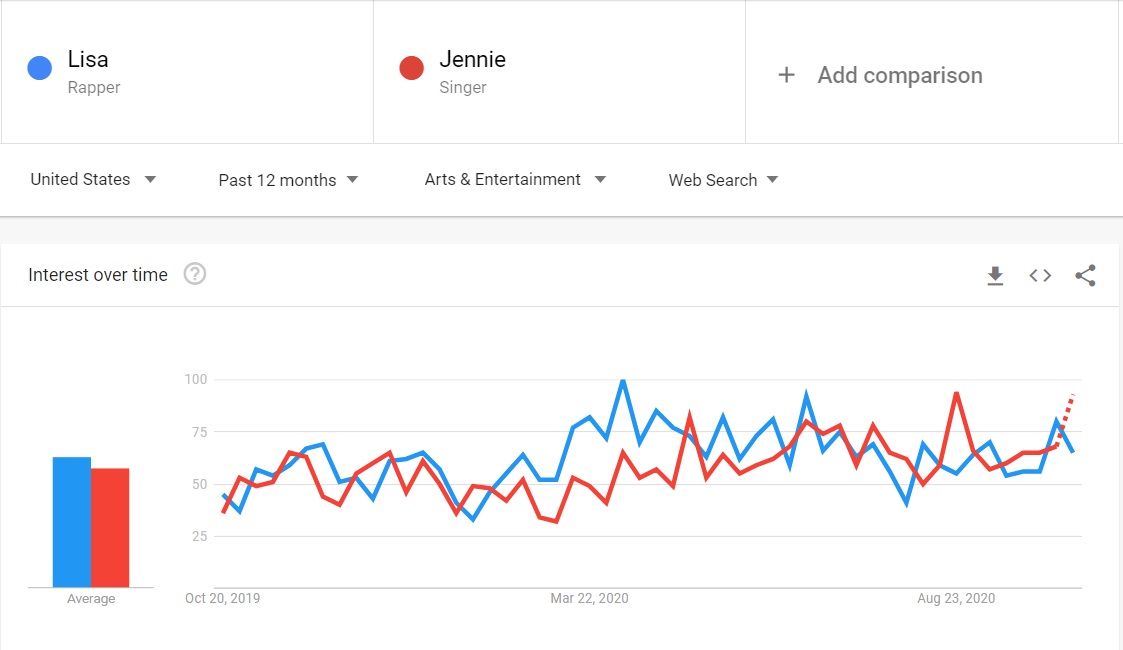The image size is (1123, 650).
Task: Click the red Average bar
Action: coord(110,528)
